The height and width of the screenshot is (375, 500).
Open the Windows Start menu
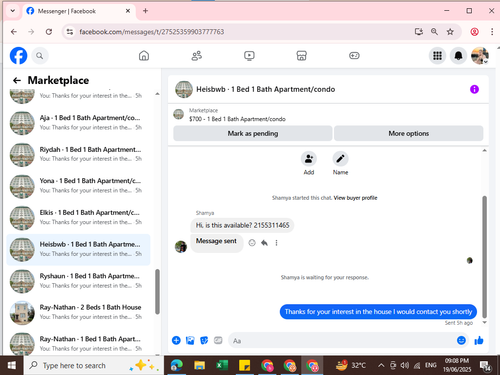point(12,365)
